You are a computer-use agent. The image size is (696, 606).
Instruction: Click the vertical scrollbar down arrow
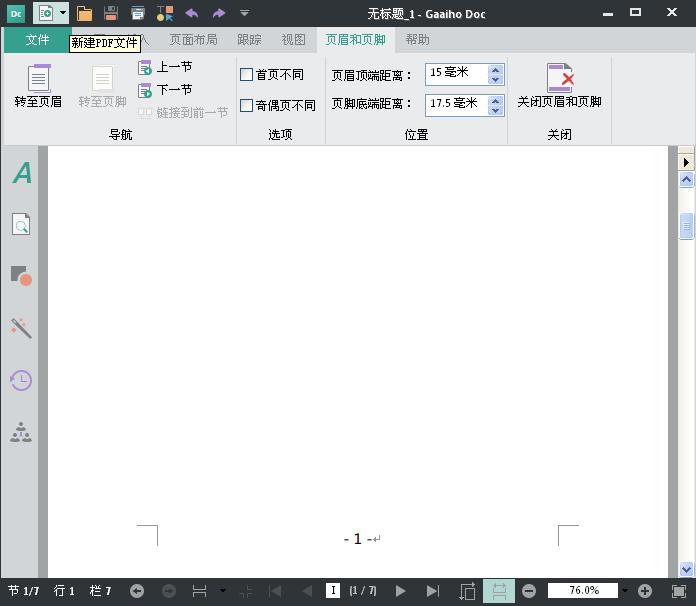click(686, 568)
